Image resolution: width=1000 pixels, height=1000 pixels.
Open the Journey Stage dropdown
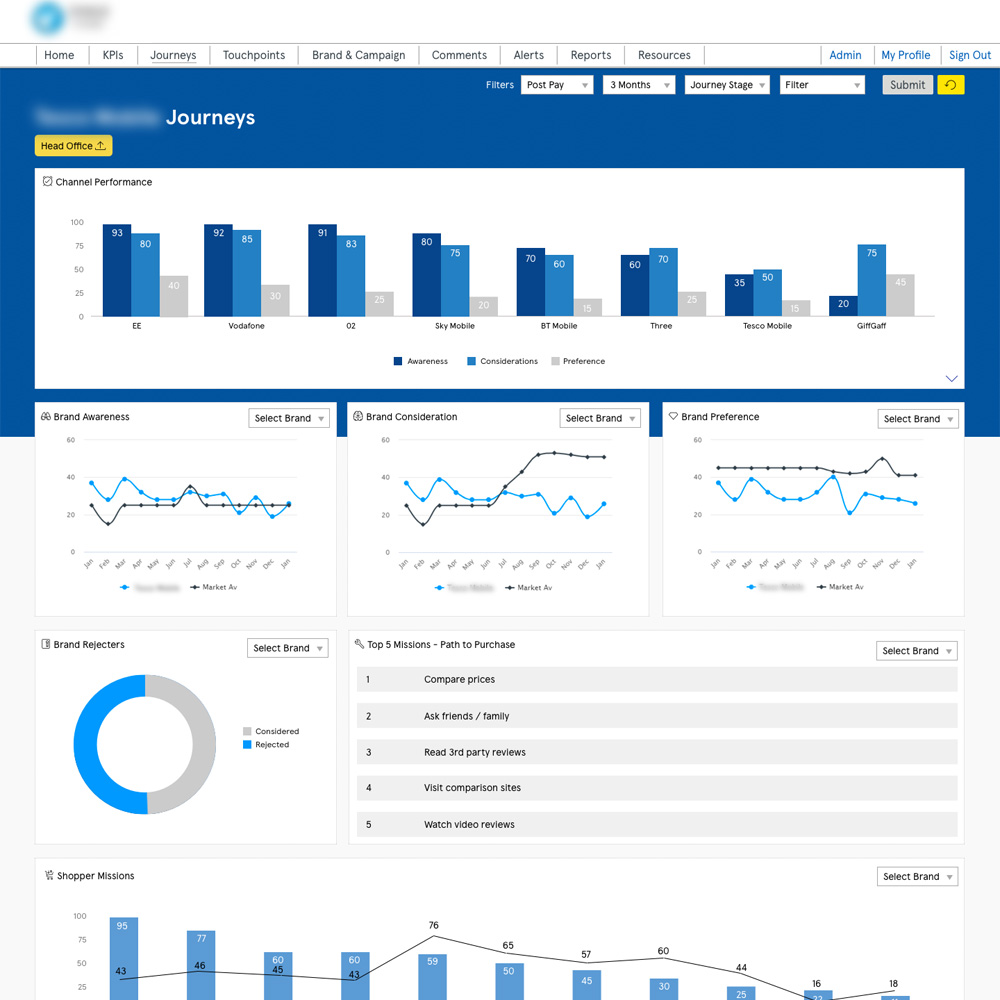click(727, 85)
